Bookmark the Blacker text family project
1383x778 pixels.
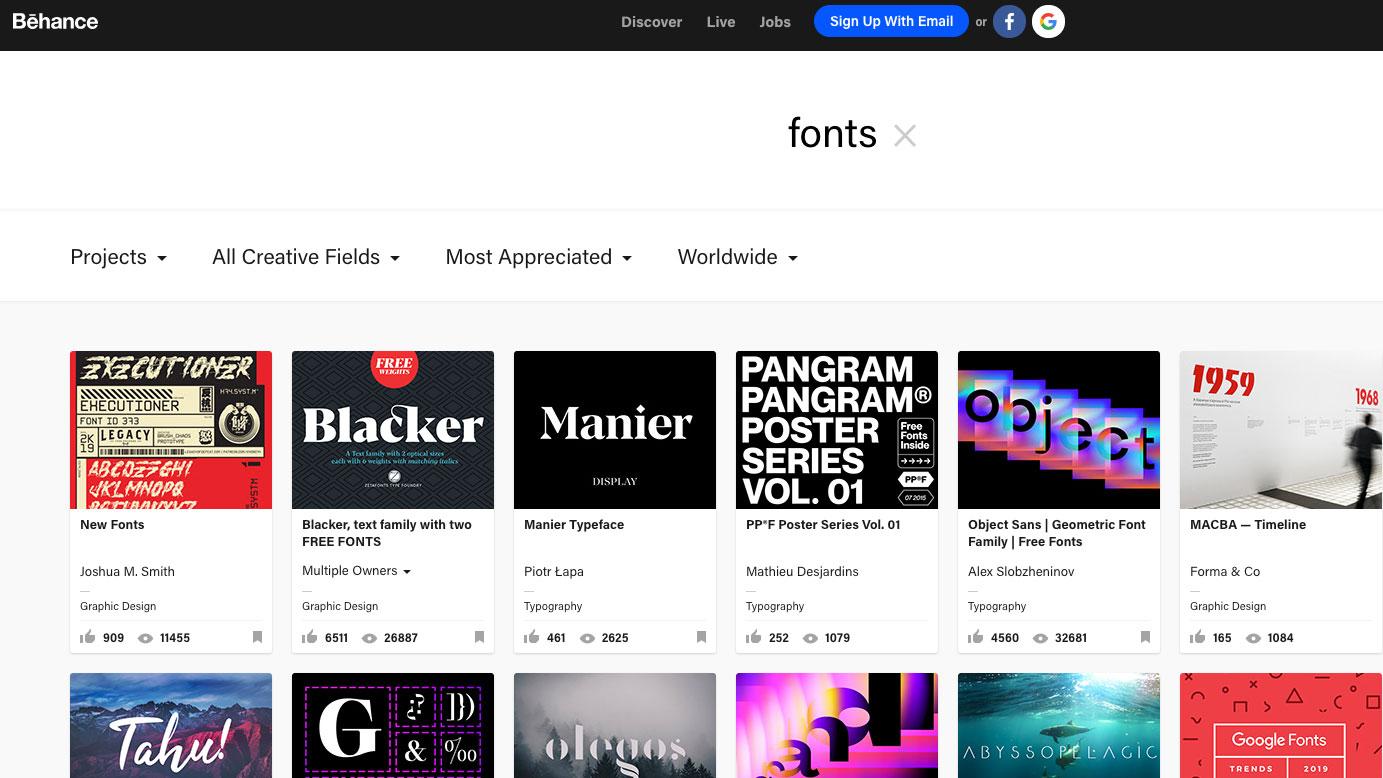[479, 637]
